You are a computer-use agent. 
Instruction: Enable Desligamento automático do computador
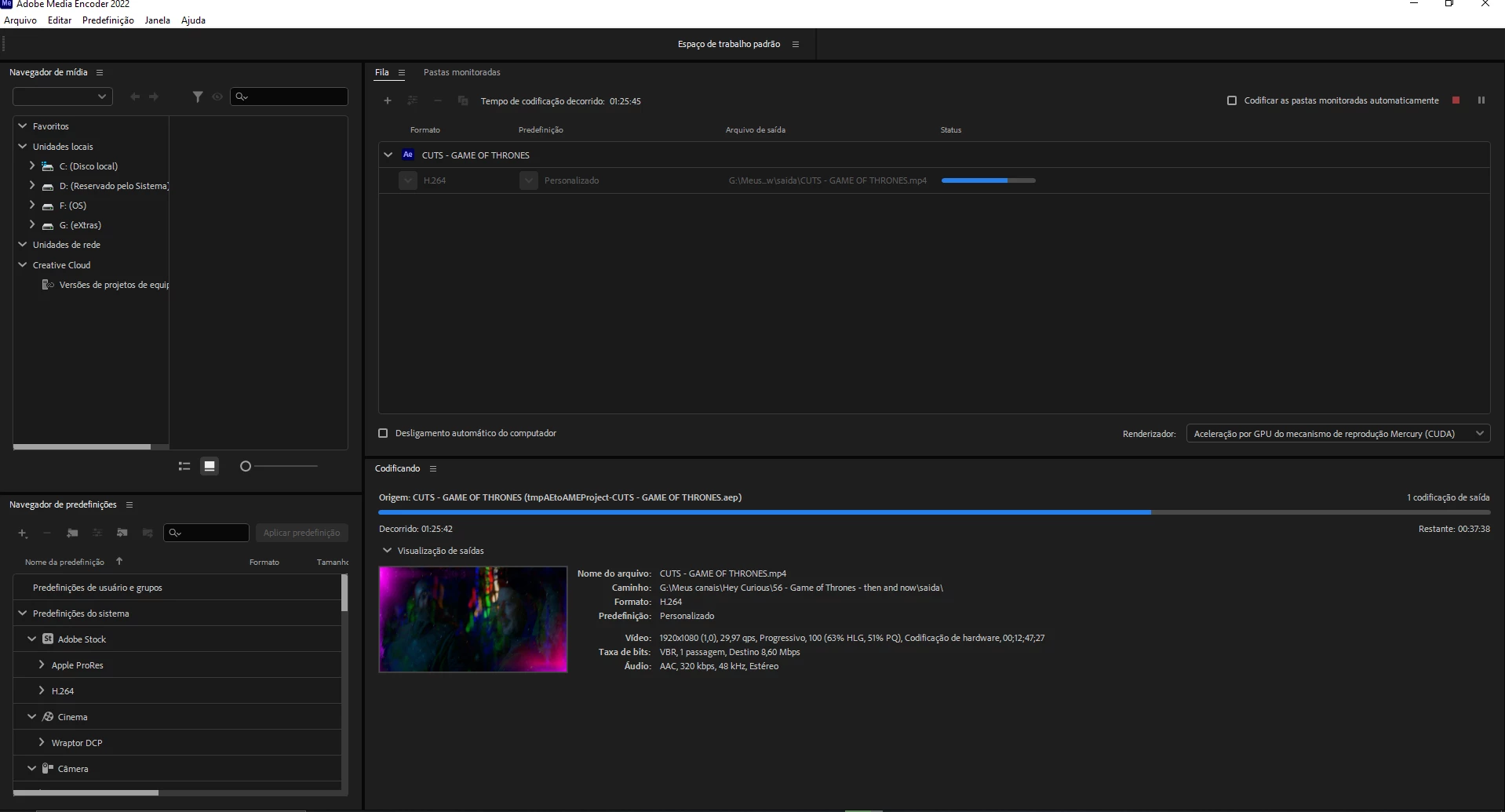point(383,433)
